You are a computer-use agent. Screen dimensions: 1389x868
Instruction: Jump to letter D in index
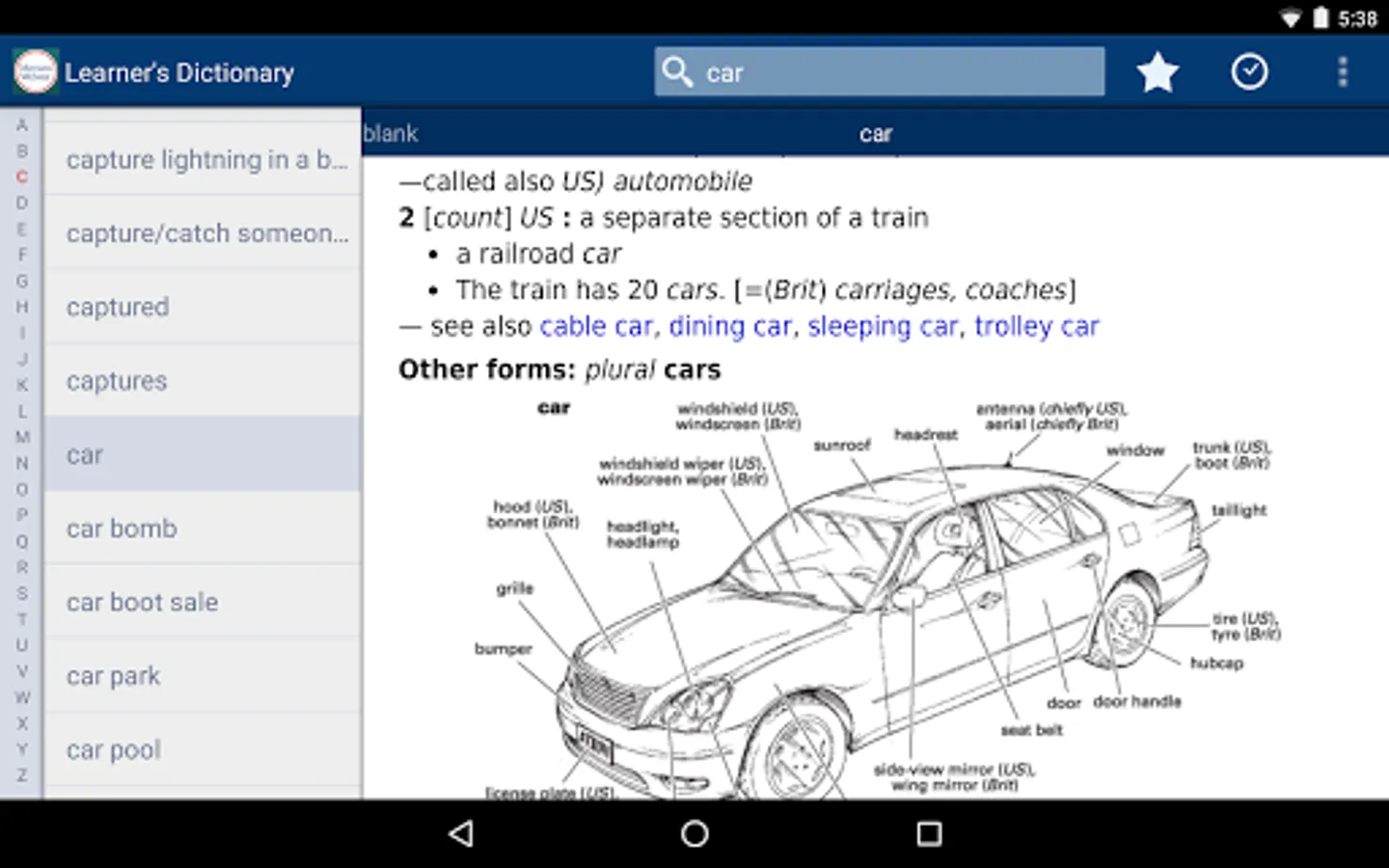tap(21, 203)
